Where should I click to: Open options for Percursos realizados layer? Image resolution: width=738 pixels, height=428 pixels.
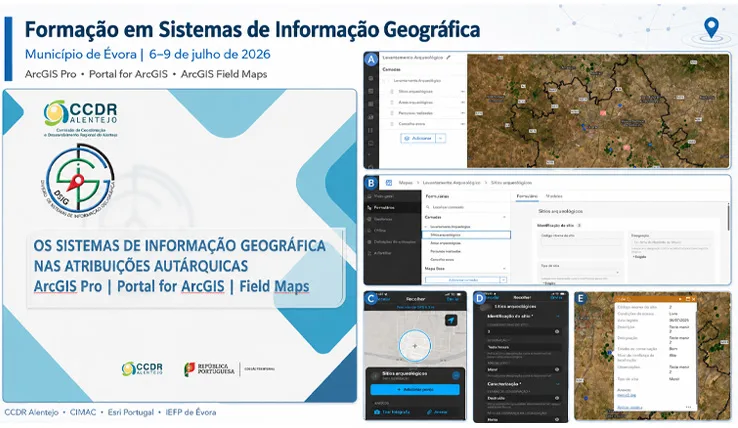[x=462, y=113]
